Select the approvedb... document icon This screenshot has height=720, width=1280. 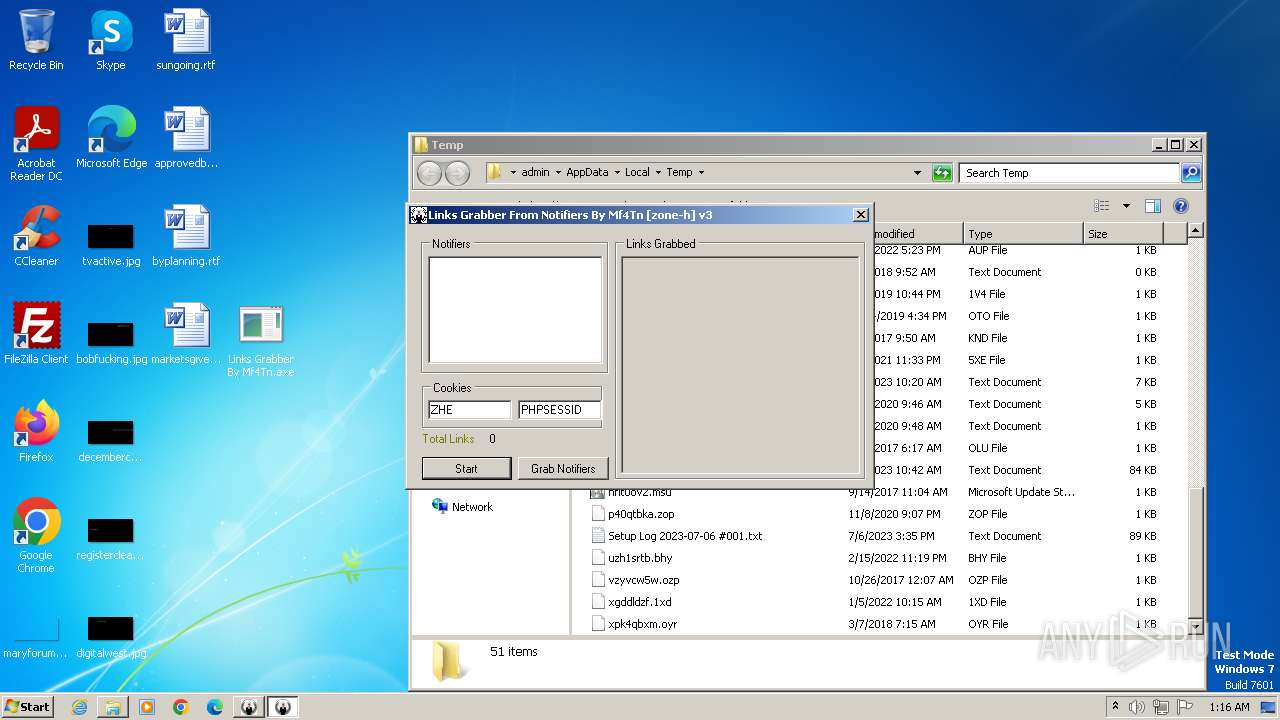pyautogui.click(x=186, y=137)
